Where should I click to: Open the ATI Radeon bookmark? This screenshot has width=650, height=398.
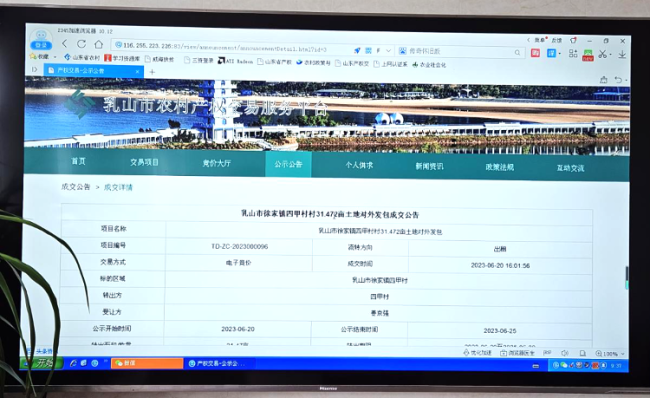click(x=235, y=61)
